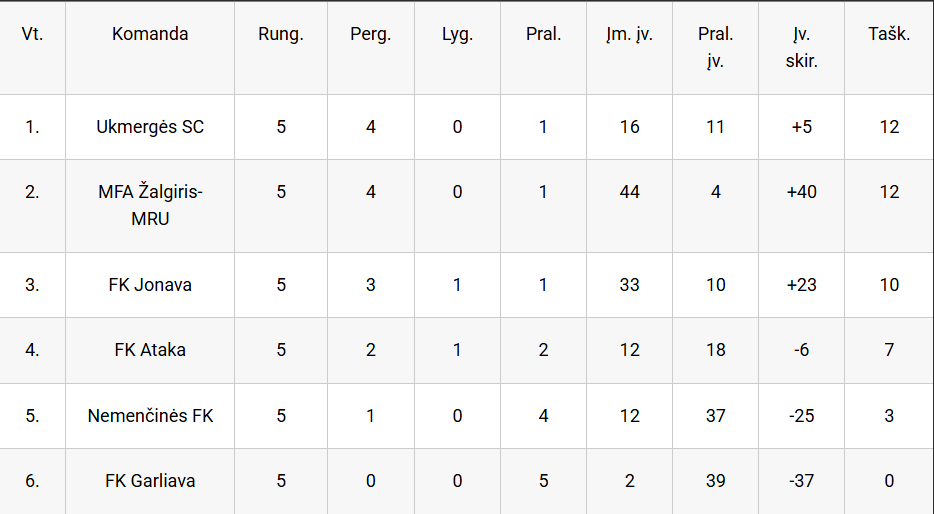The image size is (934, 514).
Task: Click the -25 goal difference cell
Action: tap(802, 415)
